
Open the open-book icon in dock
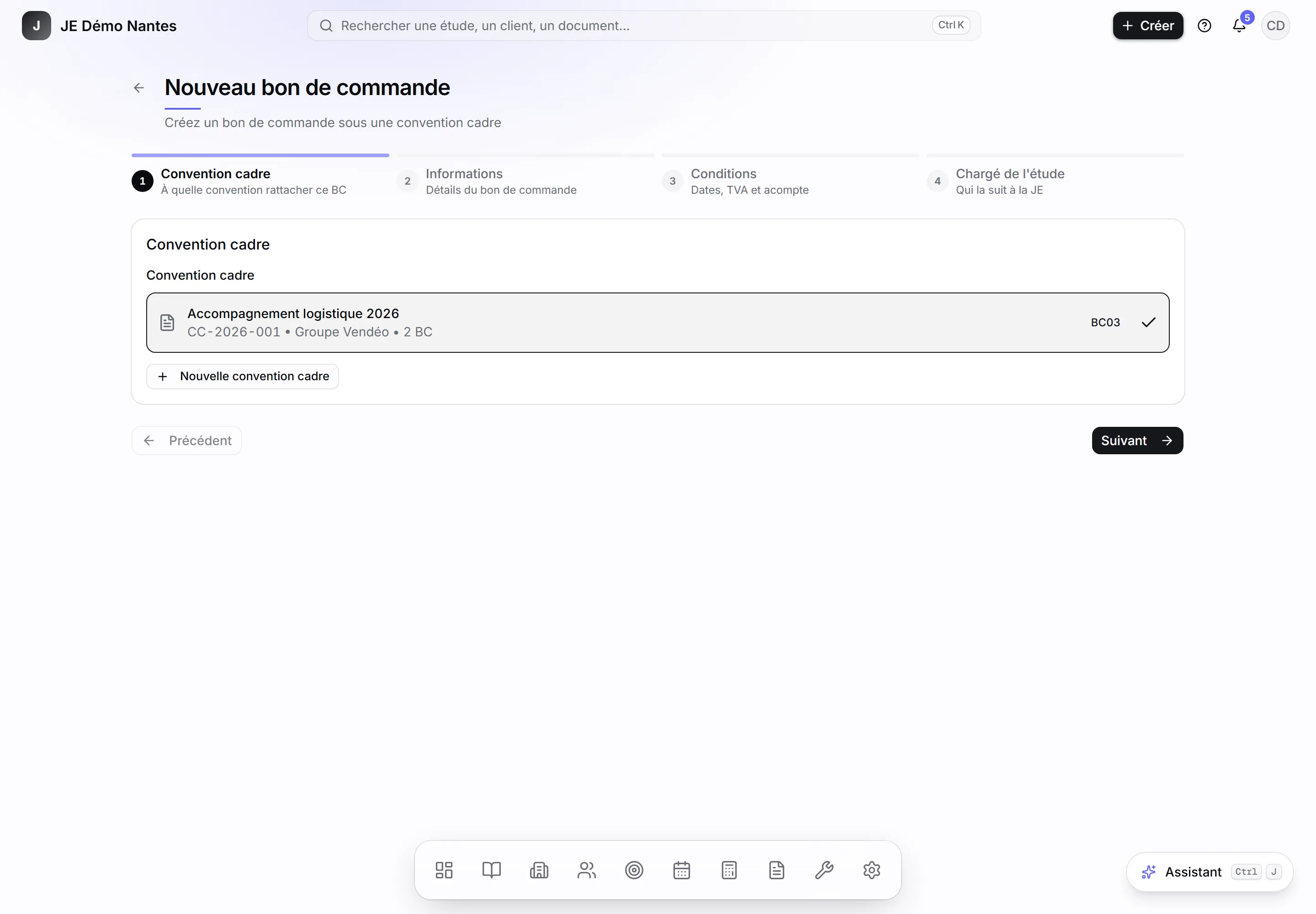click(x=491, y=870)
